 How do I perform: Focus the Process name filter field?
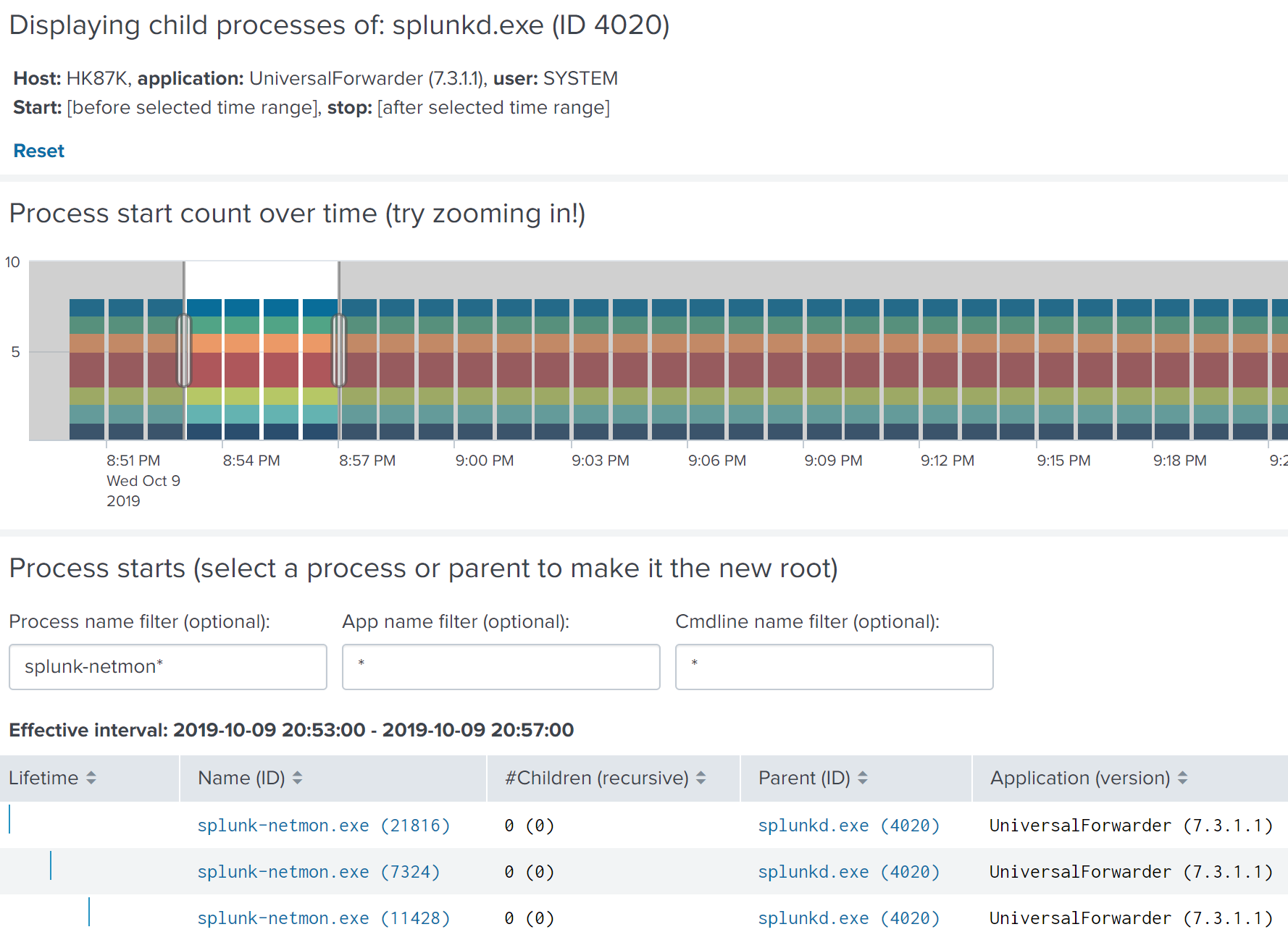[168, 667]
